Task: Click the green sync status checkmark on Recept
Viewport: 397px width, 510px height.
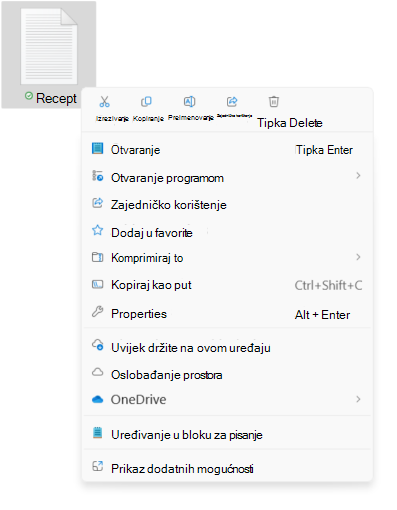Action: point(29,96)
